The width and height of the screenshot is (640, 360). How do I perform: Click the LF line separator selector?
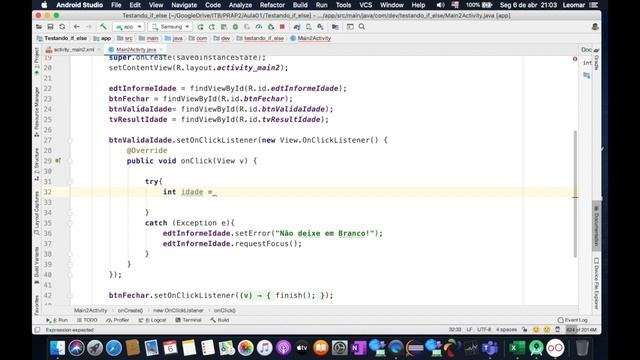pos(469,329)
